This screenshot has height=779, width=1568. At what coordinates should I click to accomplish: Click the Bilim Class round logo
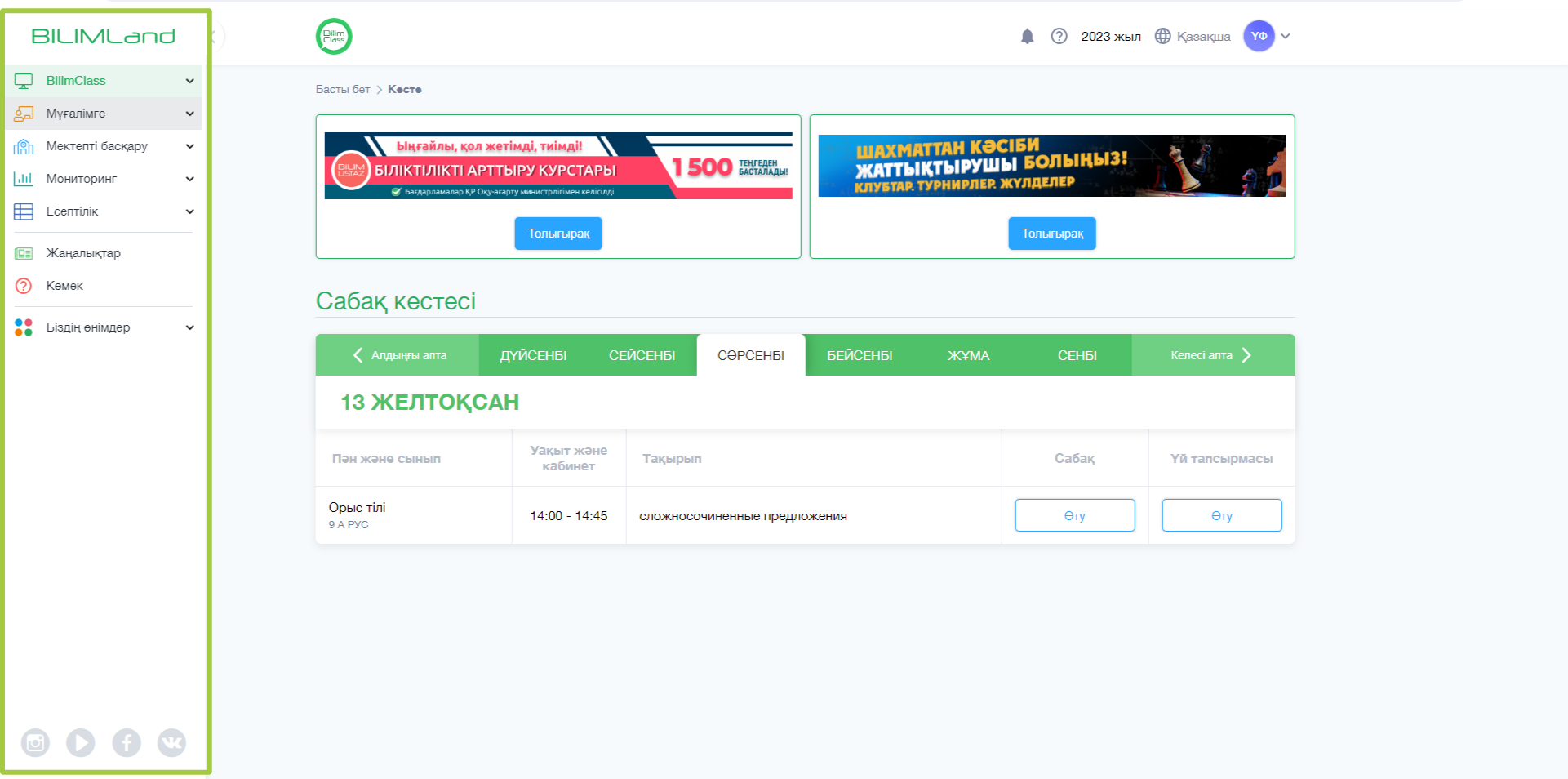coord(334,36)
